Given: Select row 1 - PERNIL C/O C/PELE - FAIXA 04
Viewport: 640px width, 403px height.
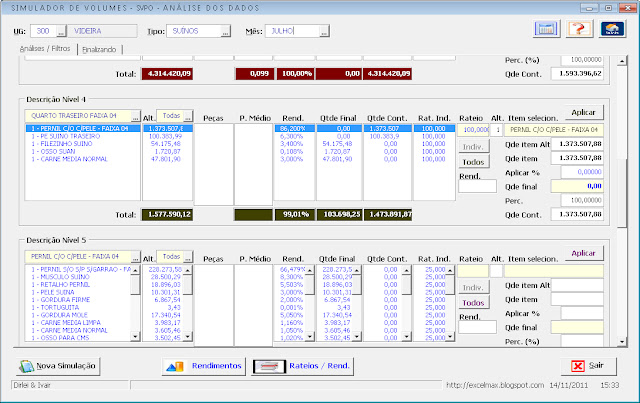Looking at the screenshot, I should point(83,129).
